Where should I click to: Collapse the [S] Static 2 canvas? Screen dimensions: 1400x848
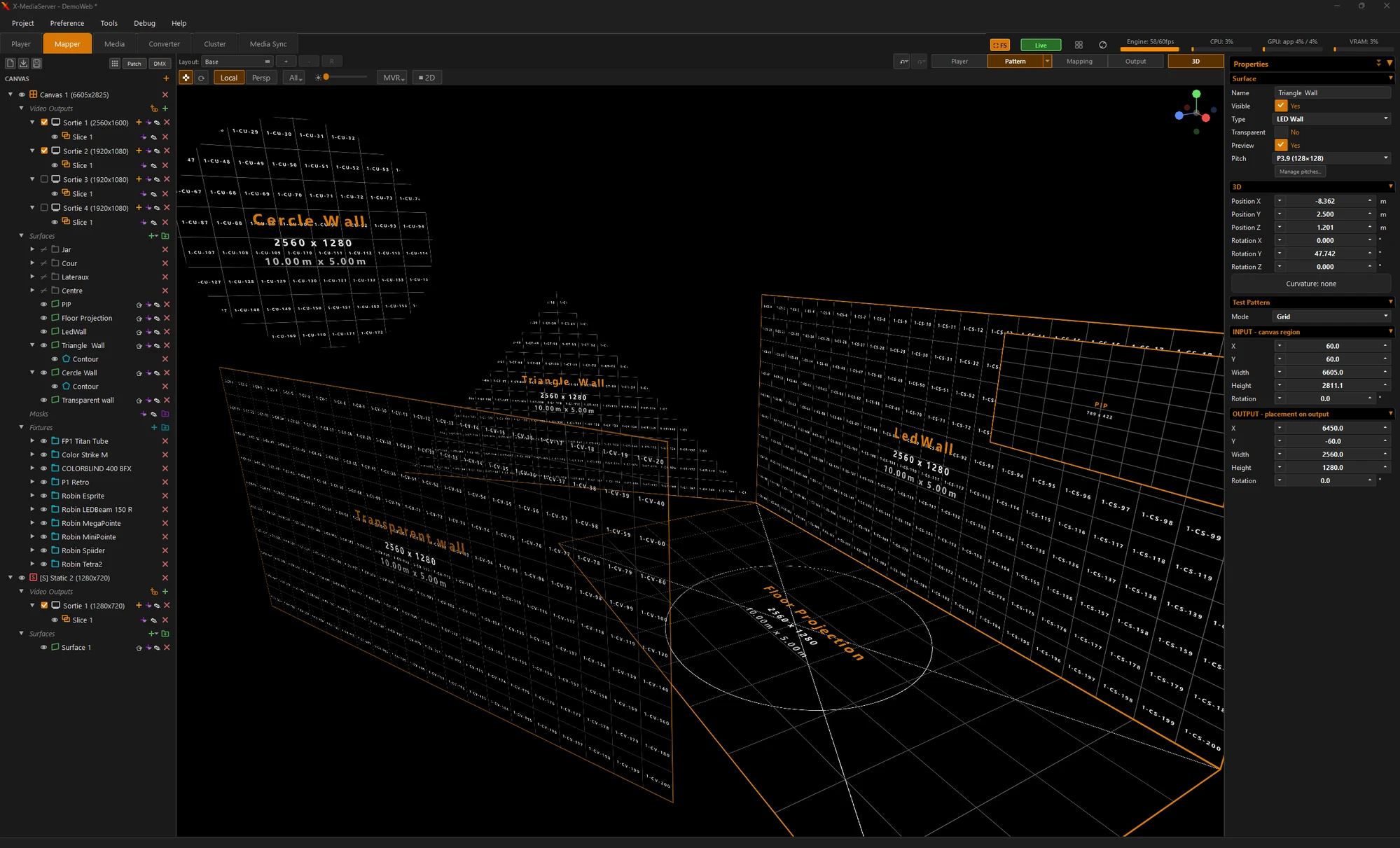coord(11,578)
